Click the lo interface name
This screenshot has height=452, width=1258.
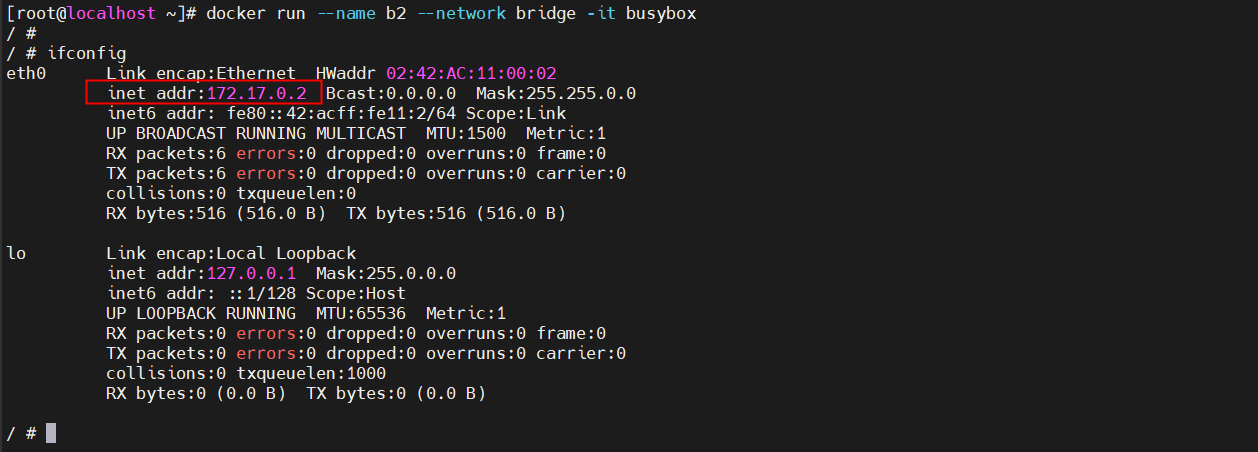coord(16,253)
